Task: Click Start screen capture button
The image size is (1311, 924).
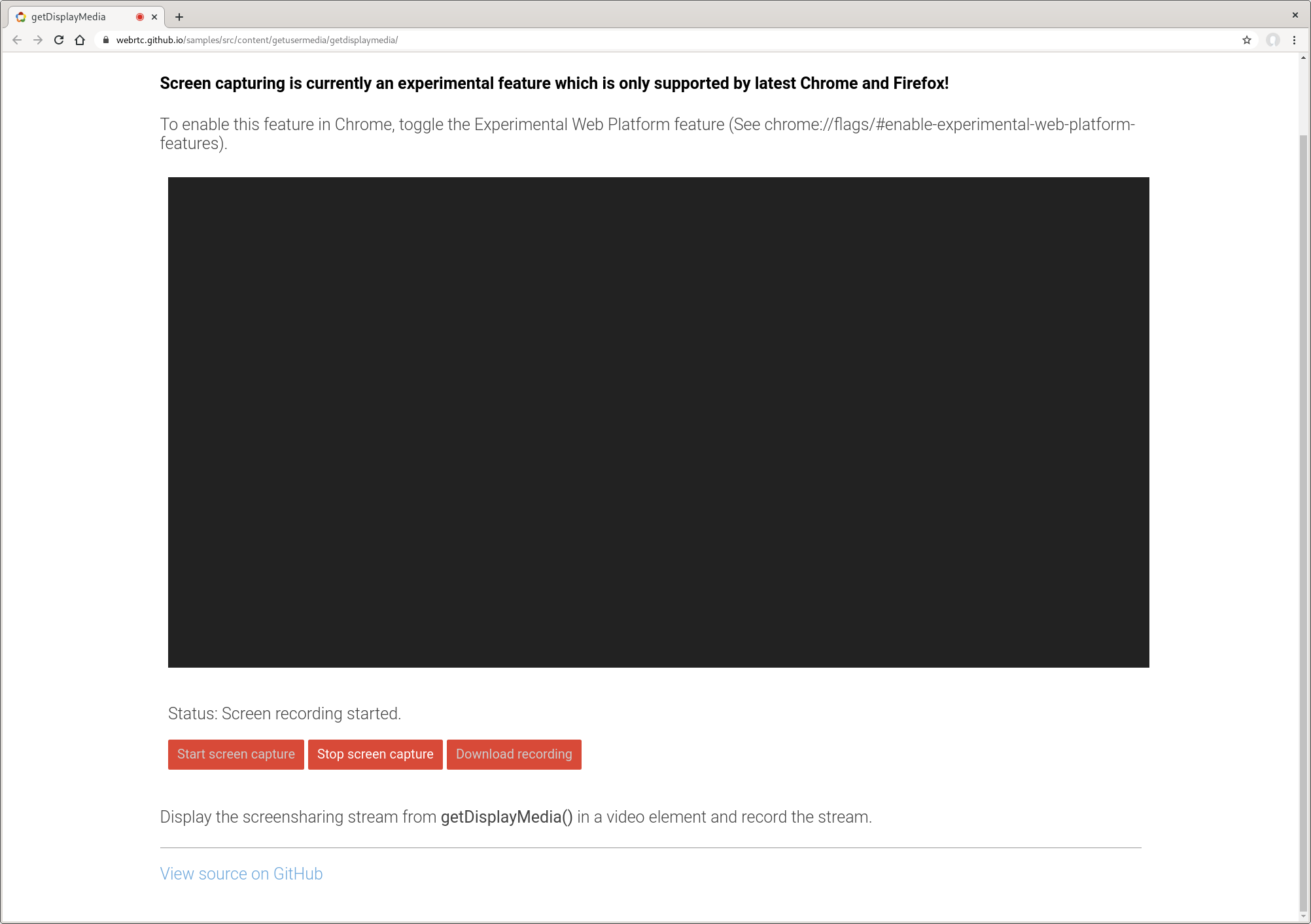Action: coord(236,755)
